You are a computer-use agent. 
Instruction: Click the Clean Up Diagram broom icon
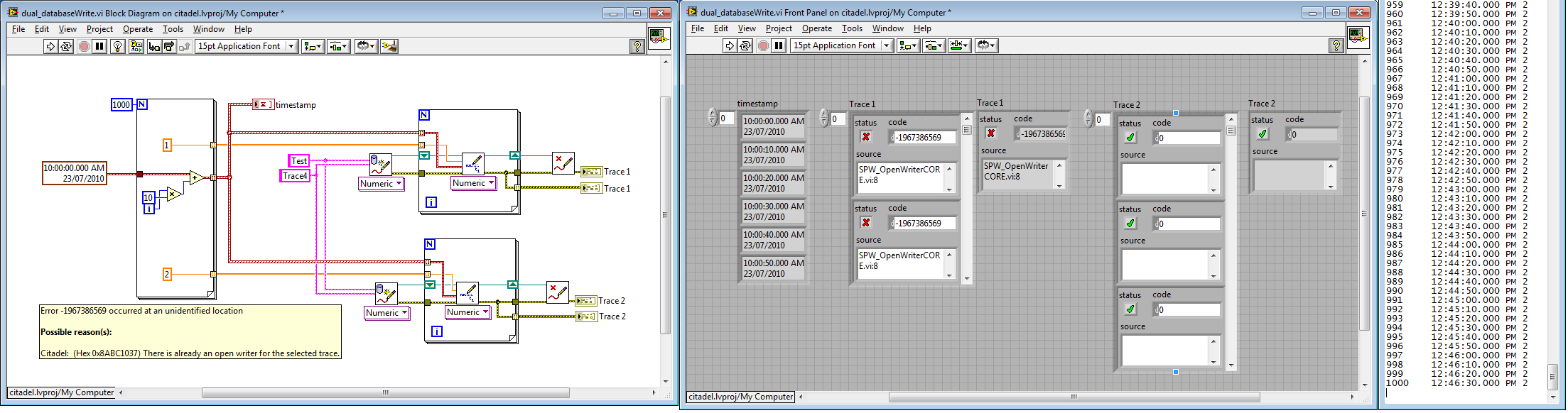coord(389,46)
